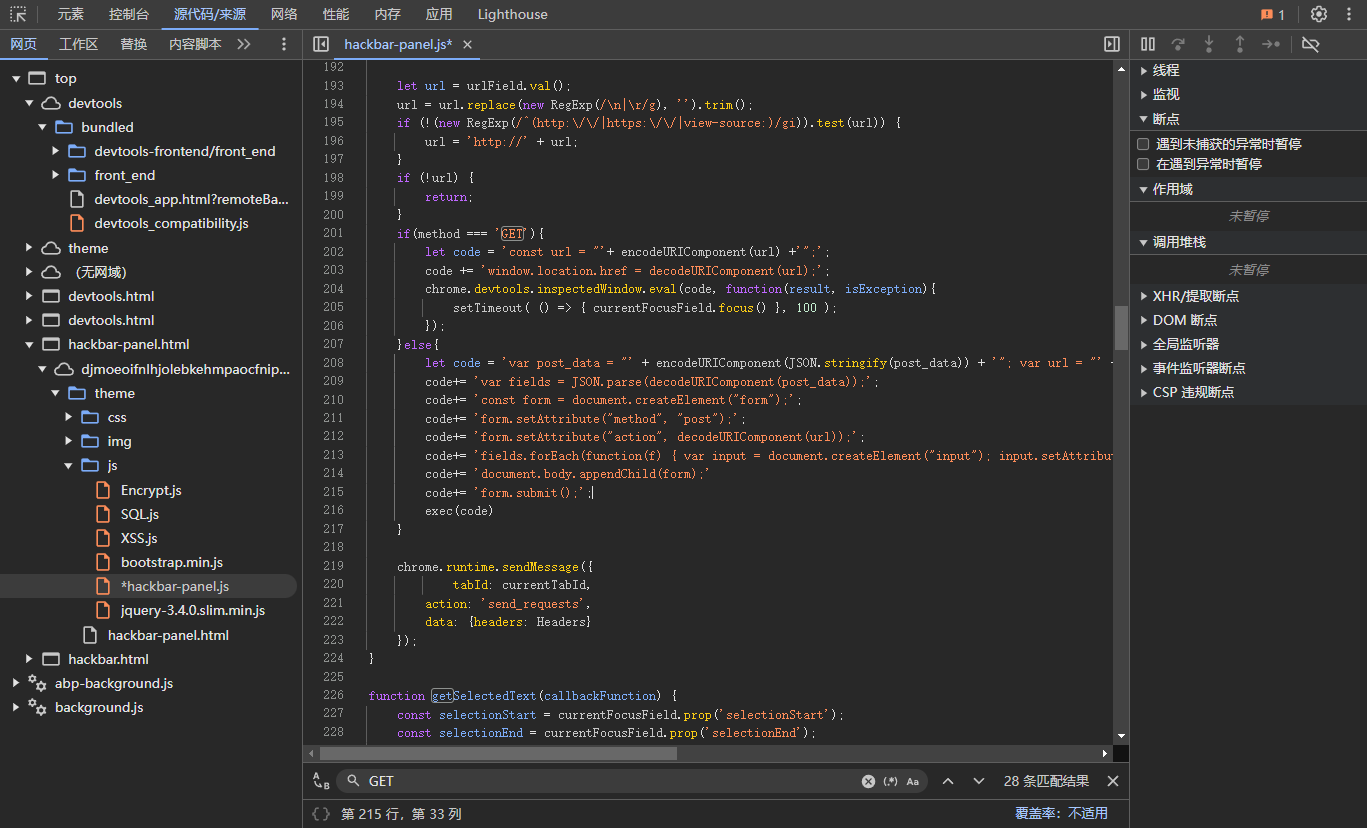
Task: Open the Console tab
Action: point(129,14)
